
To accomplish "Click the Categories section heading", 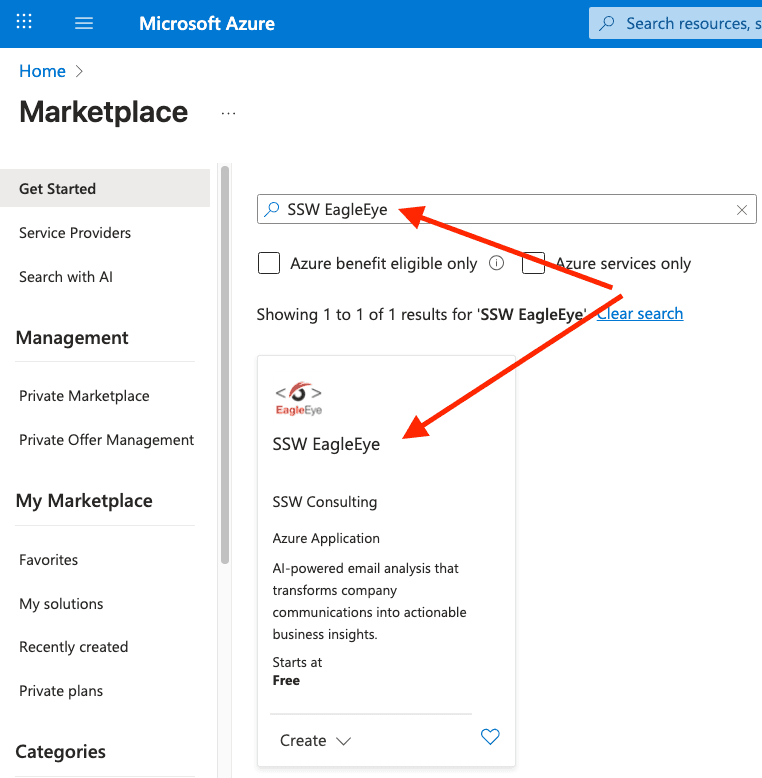I will (61, 751).
